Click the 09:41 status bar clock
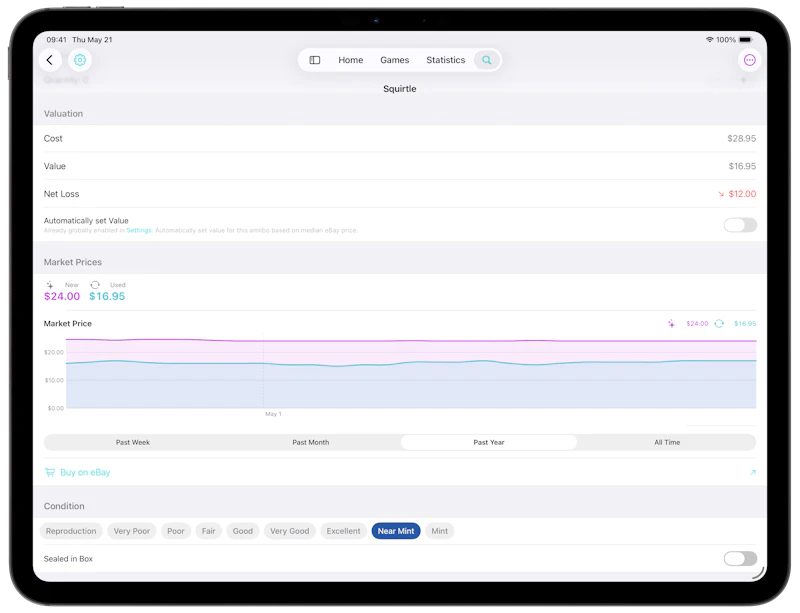This screenshot has width=800, height=613. click(x=56, y=40)
